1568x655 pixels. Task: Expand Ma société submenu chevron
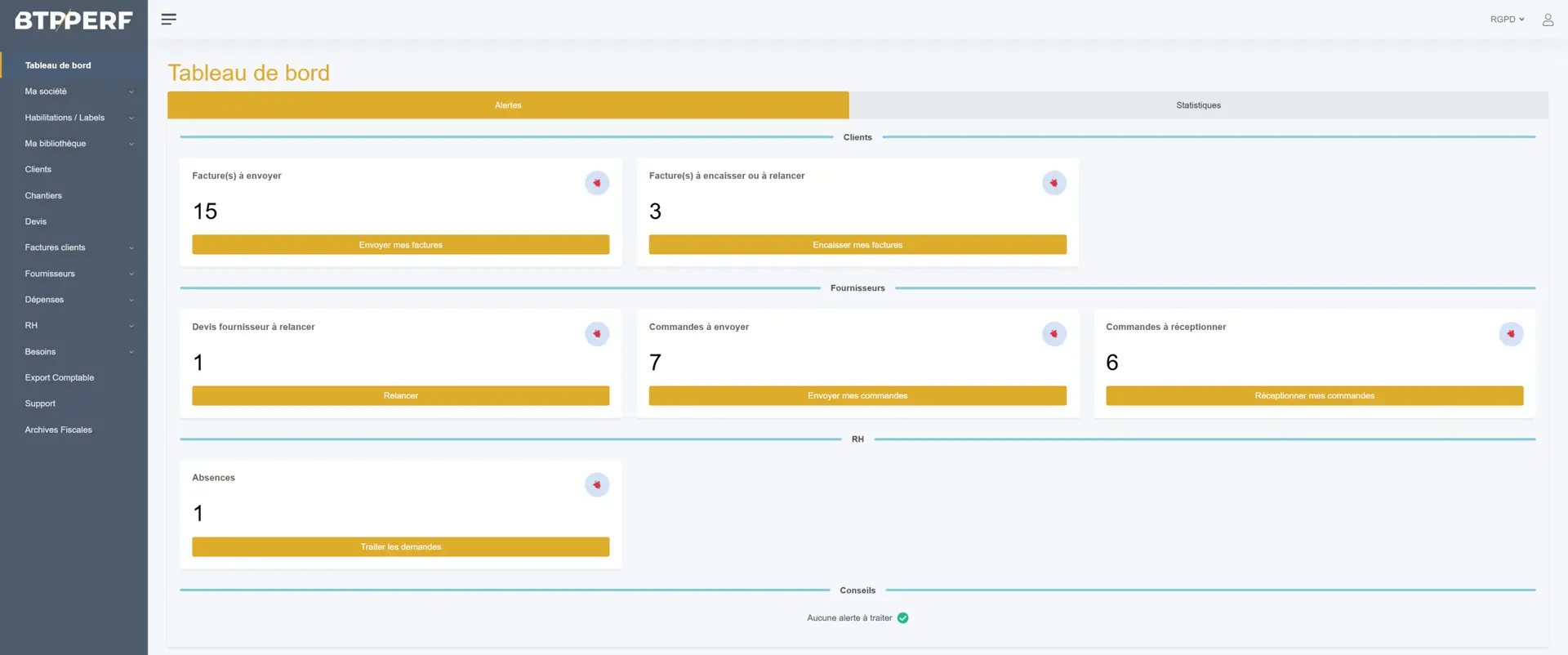click(131, 92)
